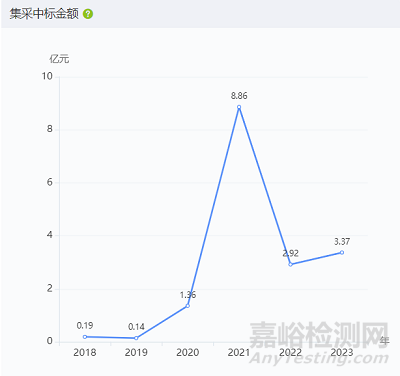Image resolution: width=400 pixels, height=376 pixels.
Task: Click the 0.19 value label
Action: point(85,325)
